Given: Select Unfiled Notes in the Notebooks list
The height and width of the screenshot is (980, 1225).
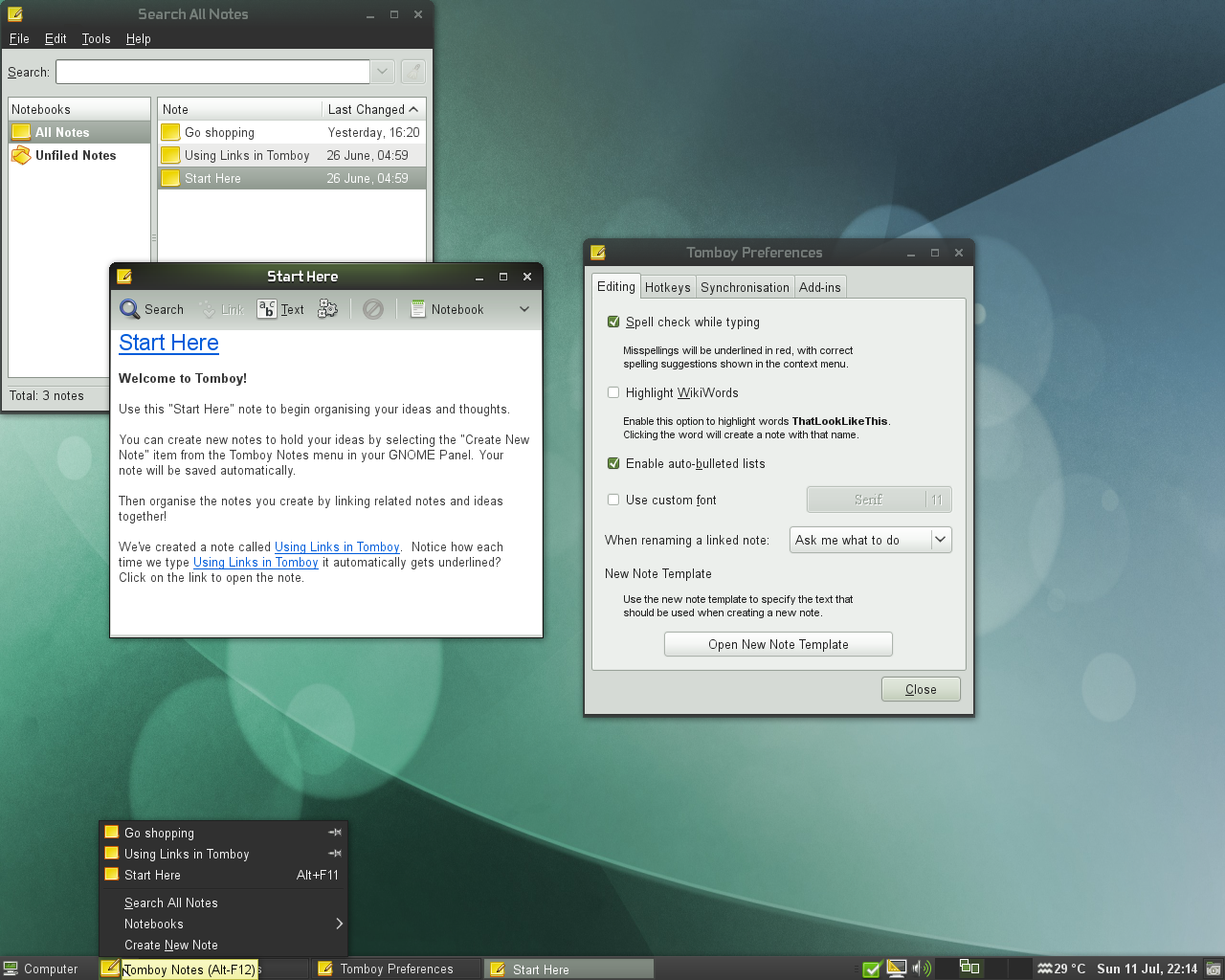Looking at the screenshot, I should [79, 155].
